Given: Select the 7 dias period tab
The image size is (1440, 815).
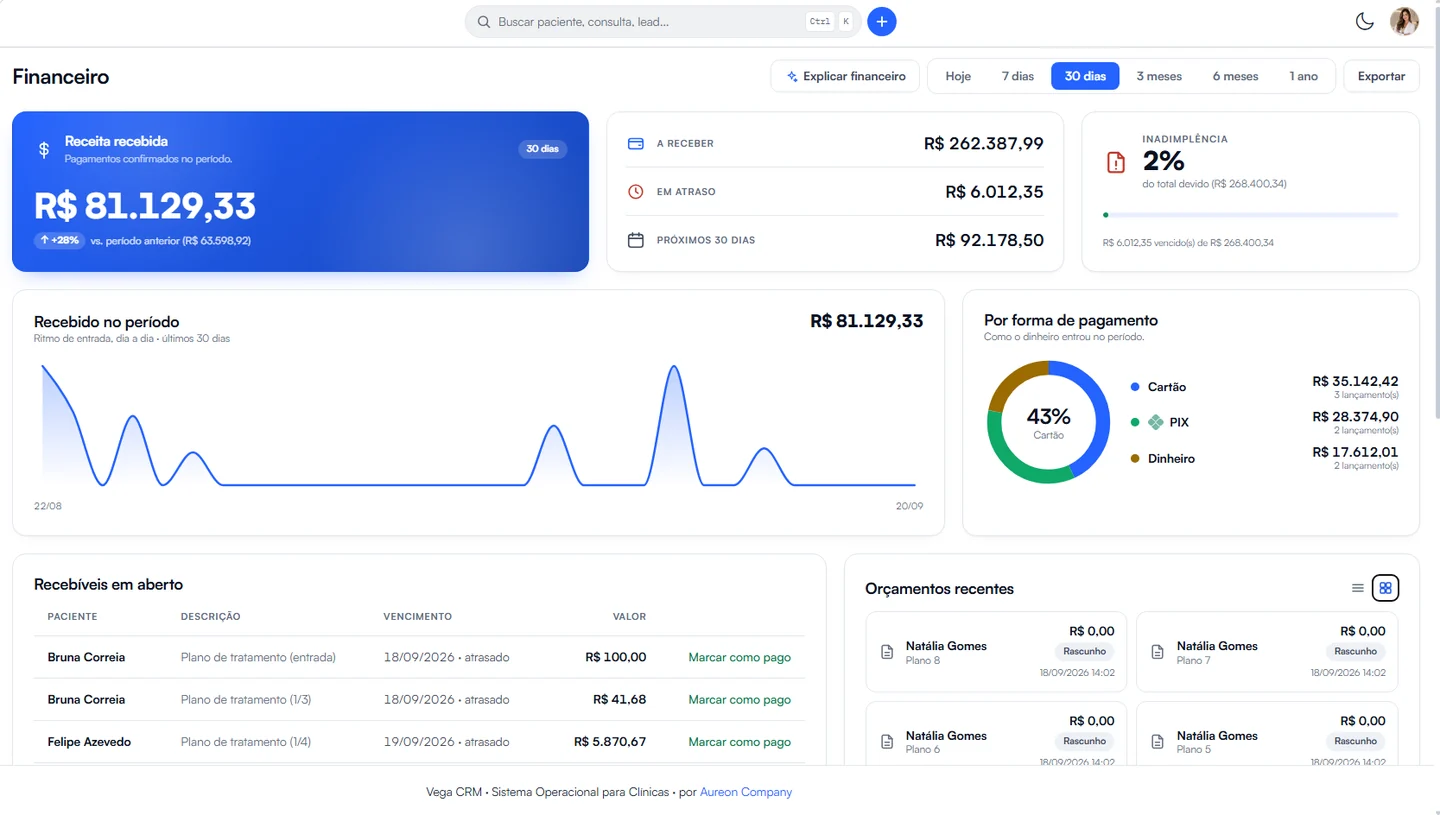Looking at the screenshot, I should click(1018, 76).
